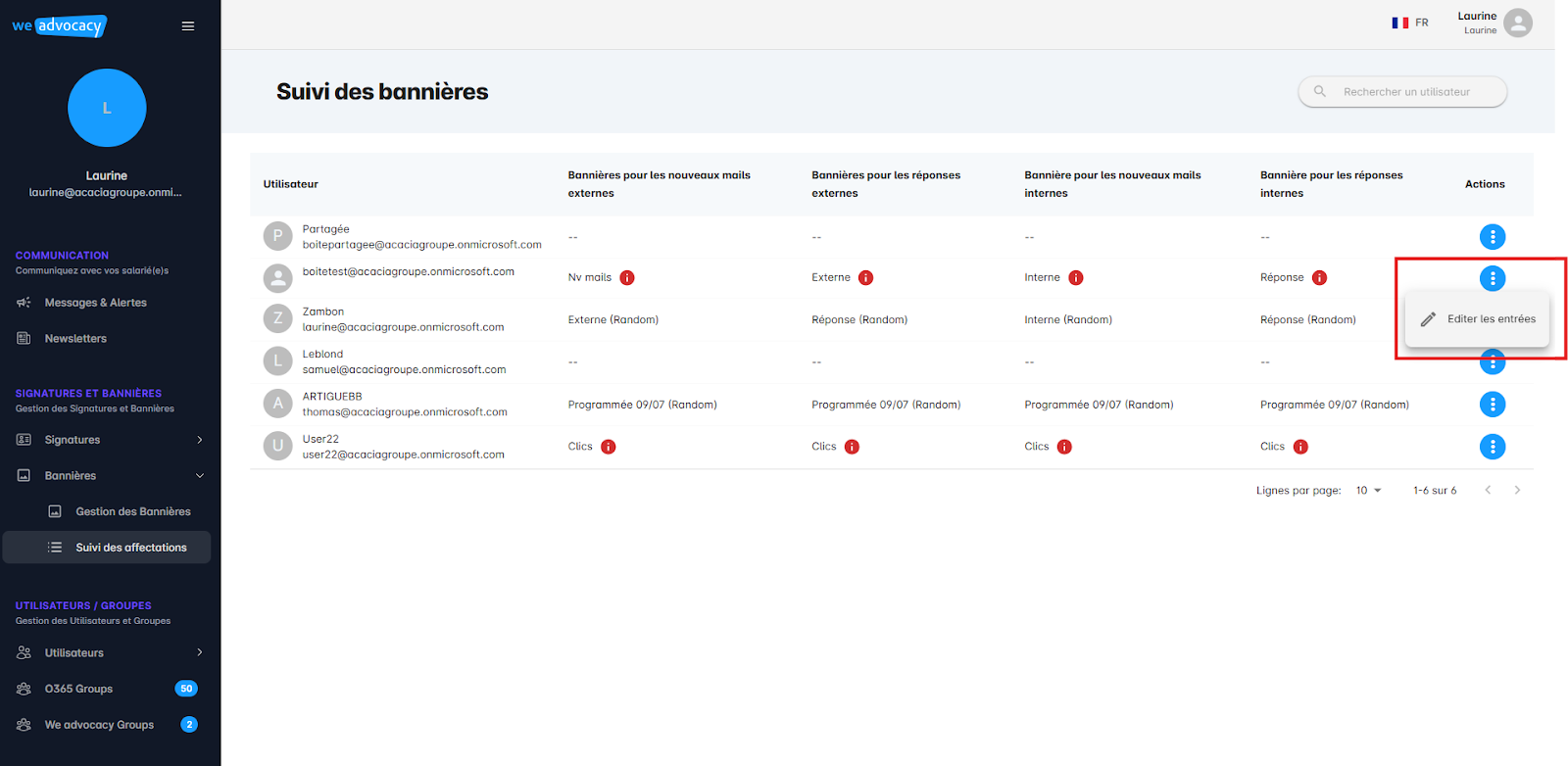Open Signatures sidebar item

point(107,440)
